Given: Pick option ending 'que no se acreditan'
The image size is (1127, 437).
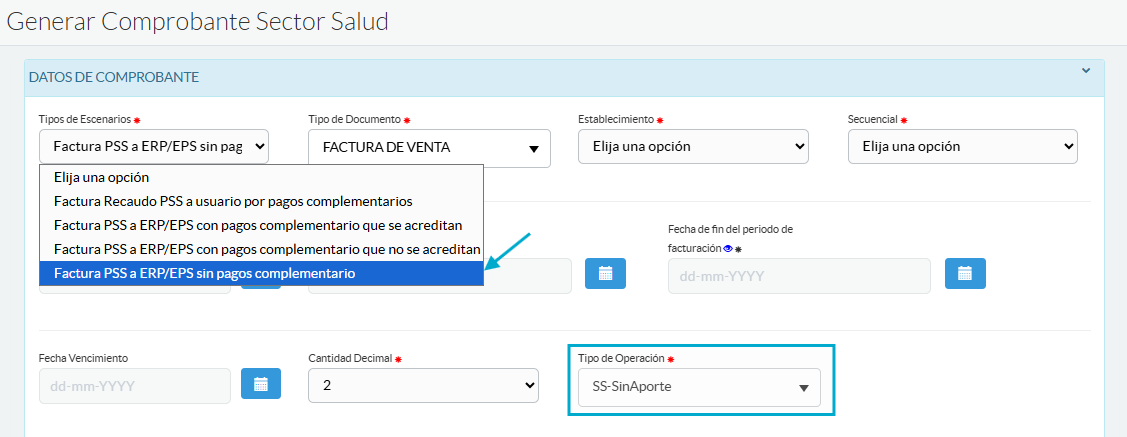Looking at the screenshot, I should pos(267,248).
